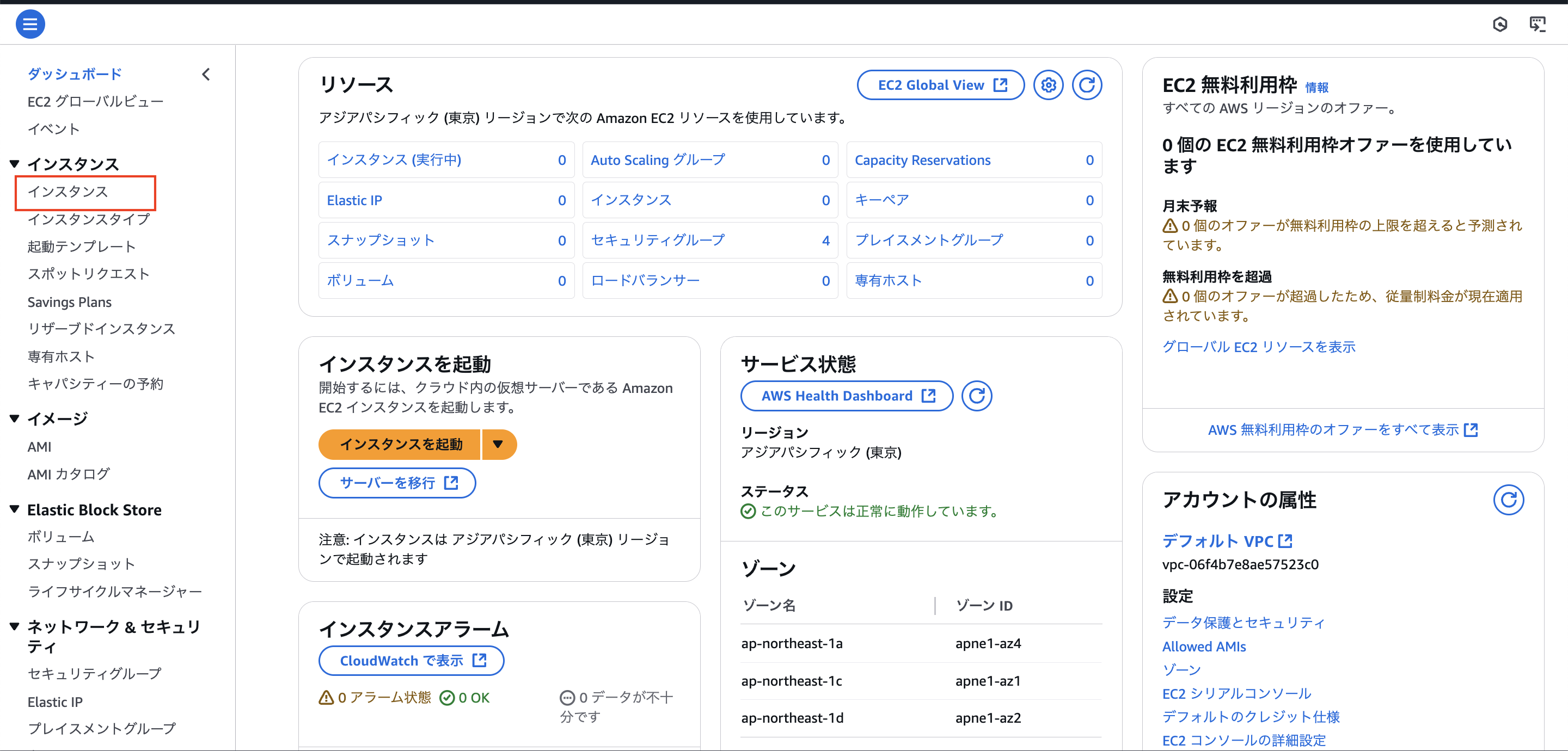Open AMI カタログ from the sidebar
The height and width of the screenshot is (751, 1568).
[x=68, y=474]
